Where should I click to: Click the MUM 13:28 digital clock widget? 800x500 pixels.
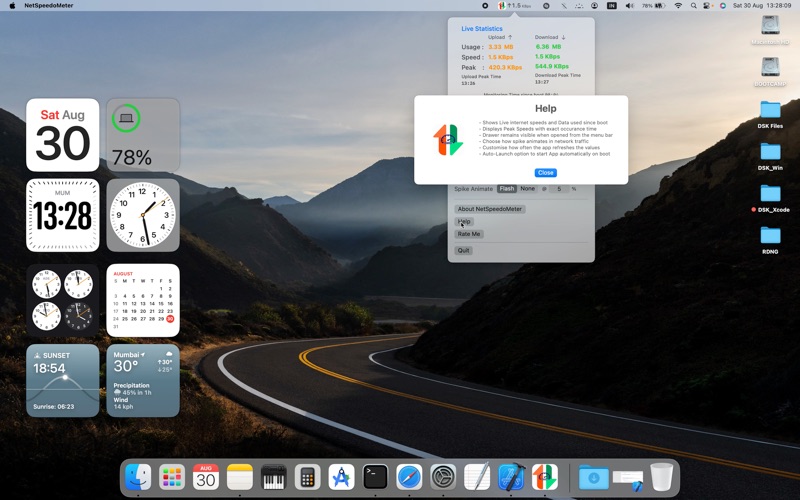[x=63, y=215]
